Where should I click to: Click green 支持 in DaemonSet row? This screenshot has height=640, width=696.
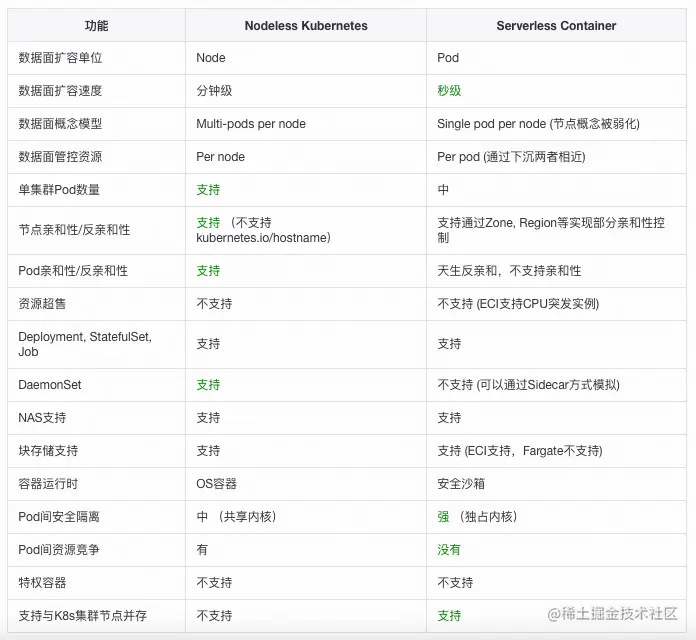point(208,385)
